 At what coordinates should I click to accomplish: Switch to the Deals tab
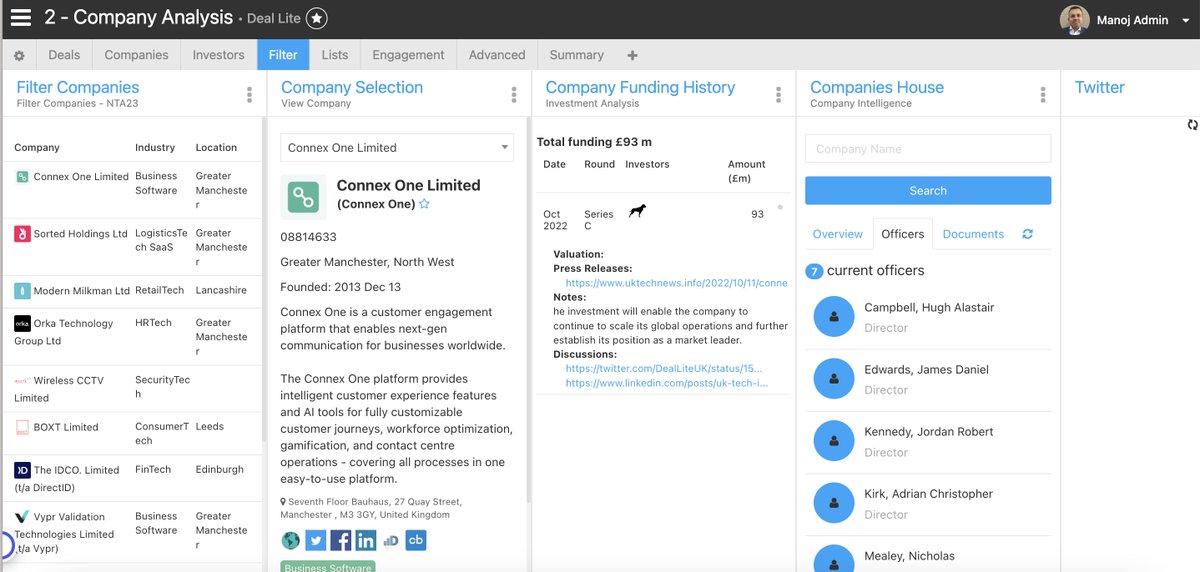tap(64, 55)
